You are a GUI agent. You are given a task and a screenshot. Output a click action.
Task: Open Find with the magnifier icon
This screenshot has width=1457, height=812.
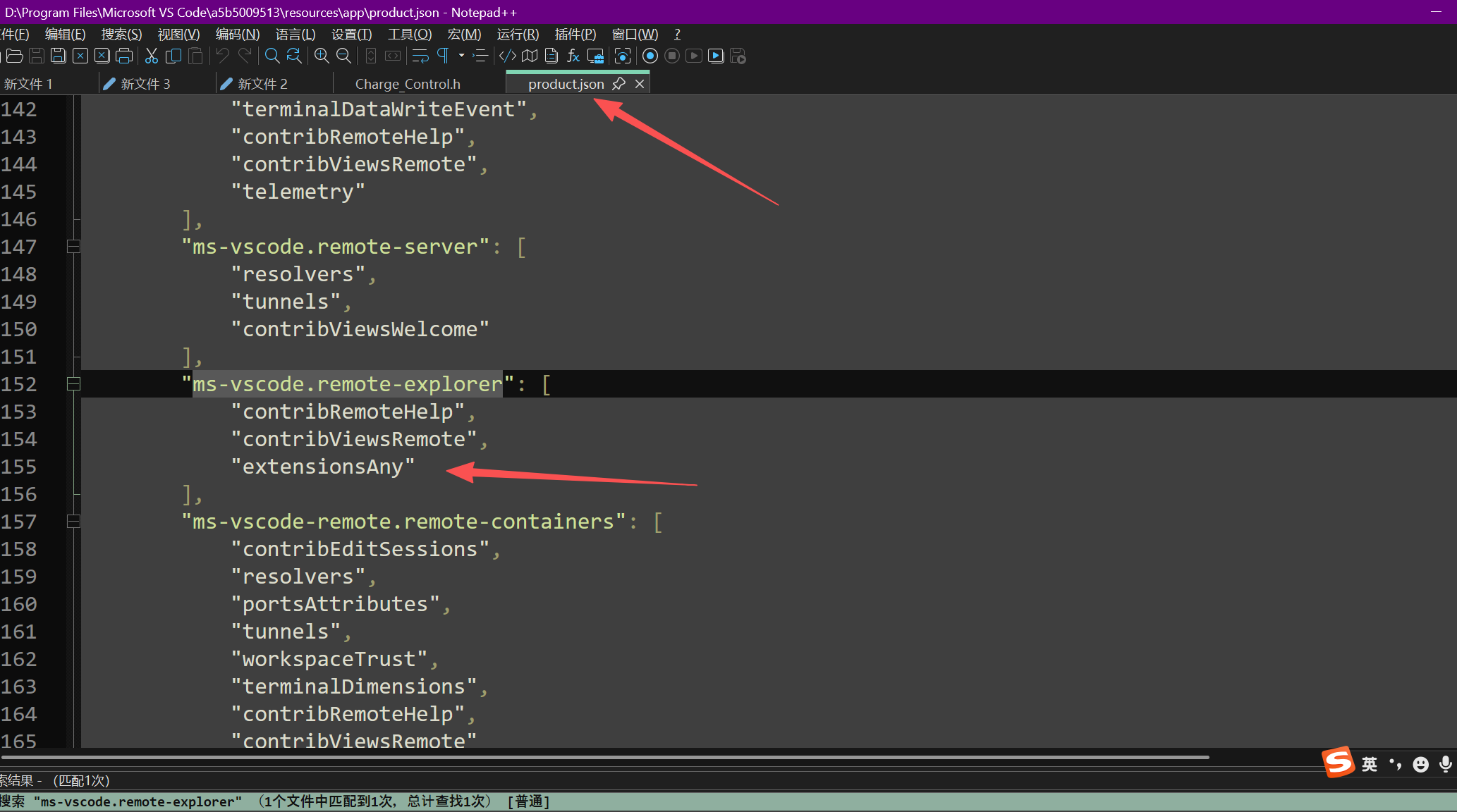pos(272,56)
